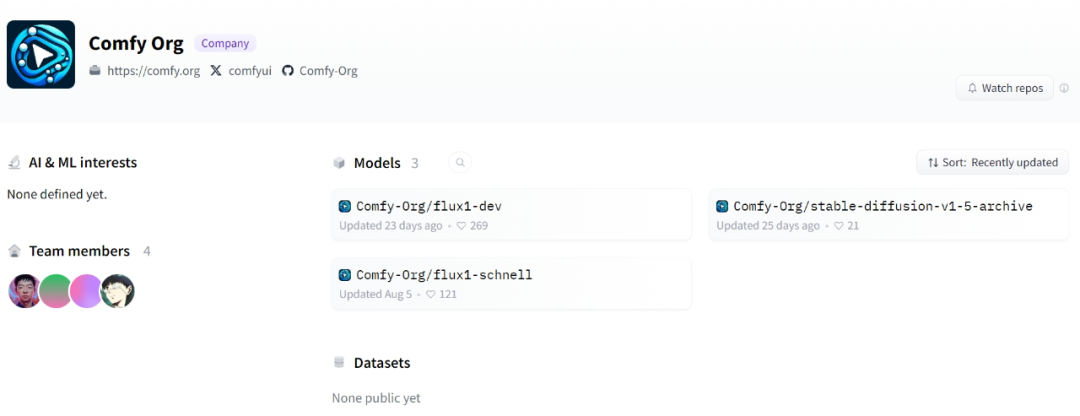The height and width of the screenshot is (416, 1080).
Task: Click the AI & ML interests heading
Action: coord(83,163)
